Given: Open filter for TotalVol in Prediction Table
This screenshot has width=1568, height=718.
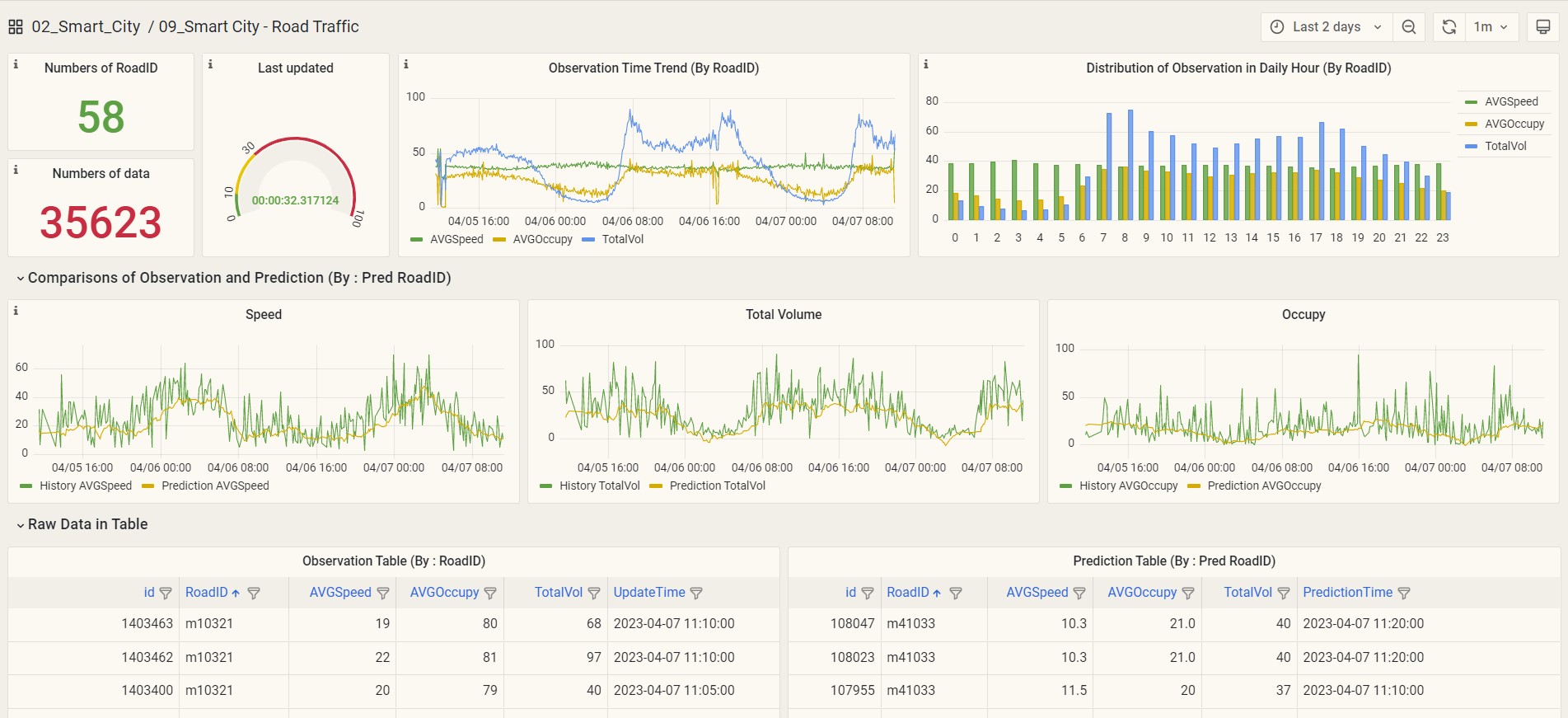Looking at the screenshot, I should pyautogui.click(x=1284, y=594).
